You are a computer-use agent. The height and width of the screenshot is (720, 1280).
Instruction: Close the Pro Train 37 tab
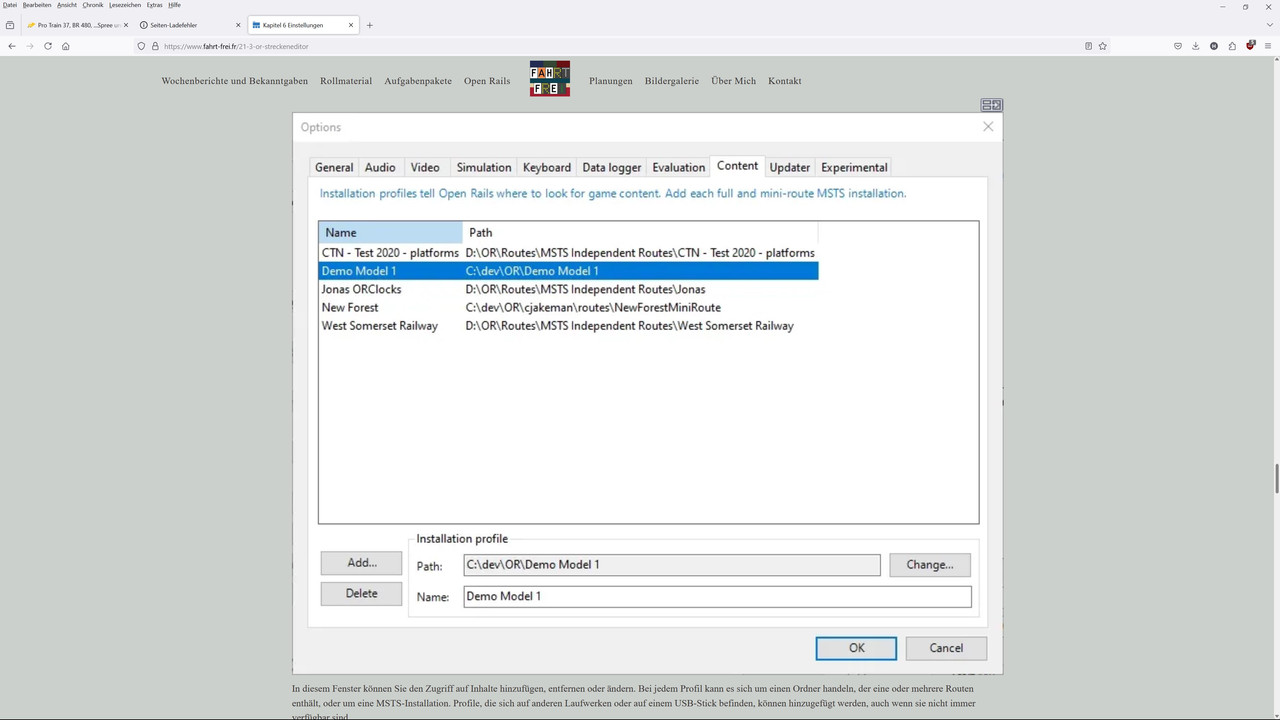pos(126,25)
